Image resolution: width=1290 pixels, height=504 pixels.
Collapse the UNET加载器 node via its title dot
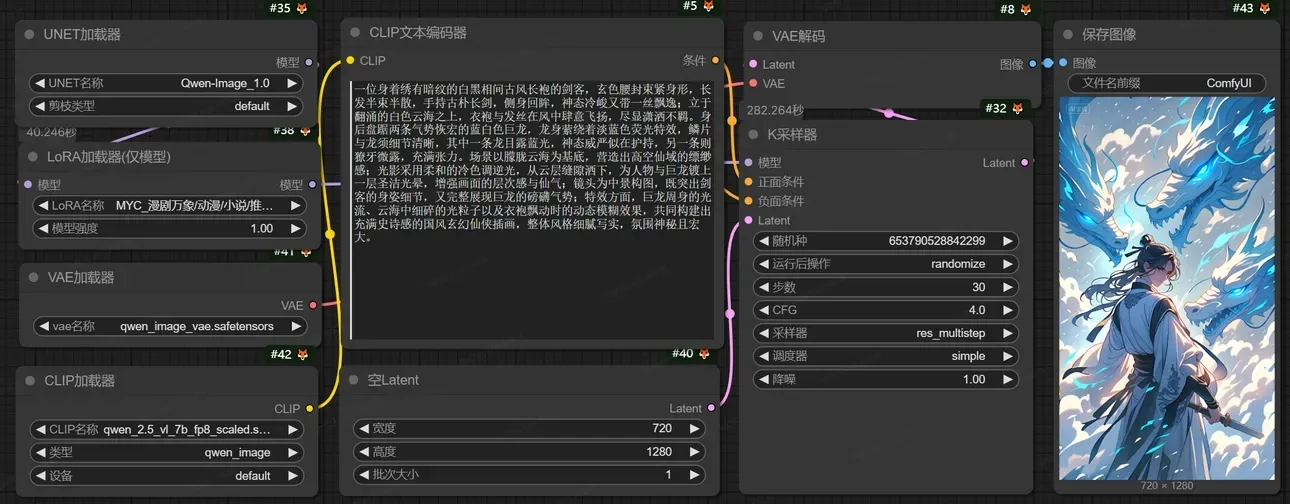click(x=29, y=35)
